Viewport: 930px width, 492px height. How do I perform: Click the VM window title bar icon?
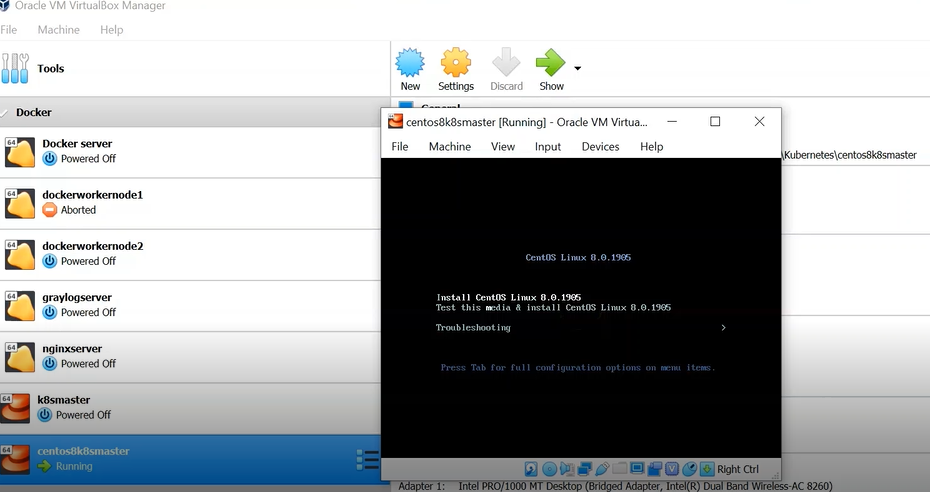[x=395, y=122]
